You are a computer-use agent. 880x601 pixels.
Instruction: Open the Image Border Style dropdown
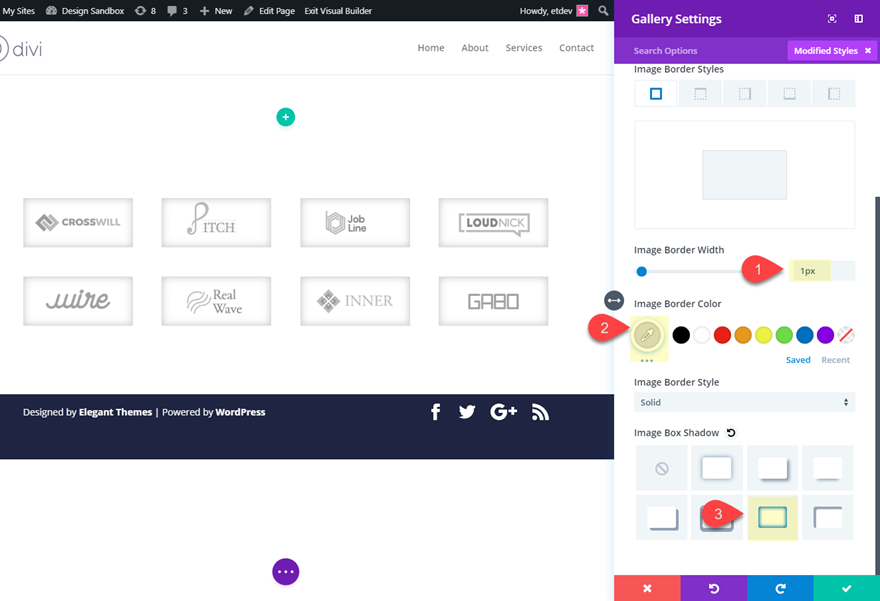pos(744,402)
